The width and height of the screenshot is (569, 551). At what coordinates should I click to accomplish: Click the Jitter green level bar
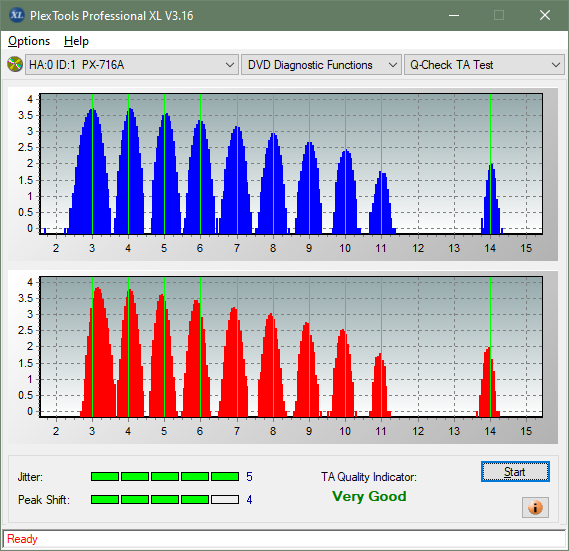[165, 476]
